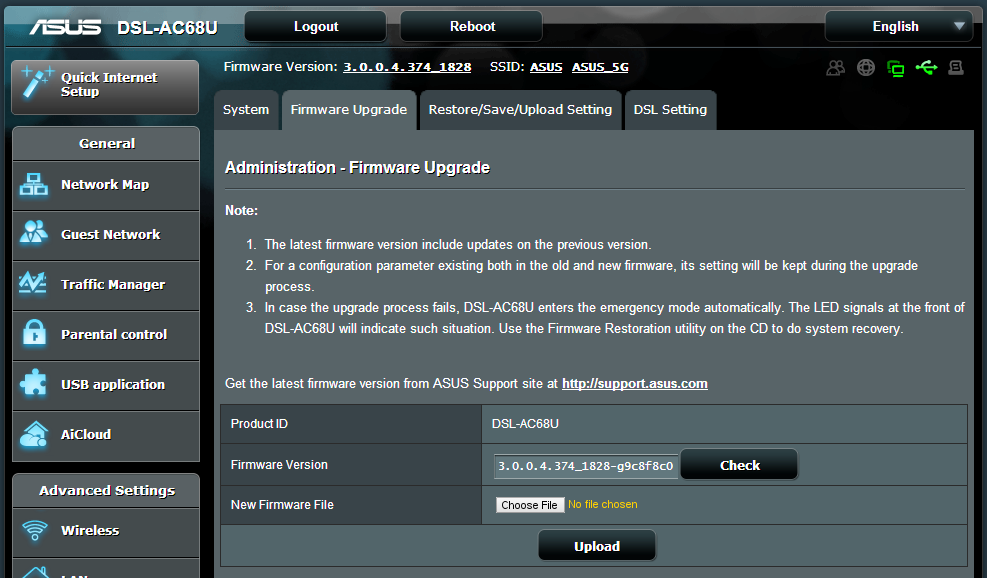Viewport: 987px width, 578px height.
Task: Click the USB application puzzle icon
Action: click(33, 383)
